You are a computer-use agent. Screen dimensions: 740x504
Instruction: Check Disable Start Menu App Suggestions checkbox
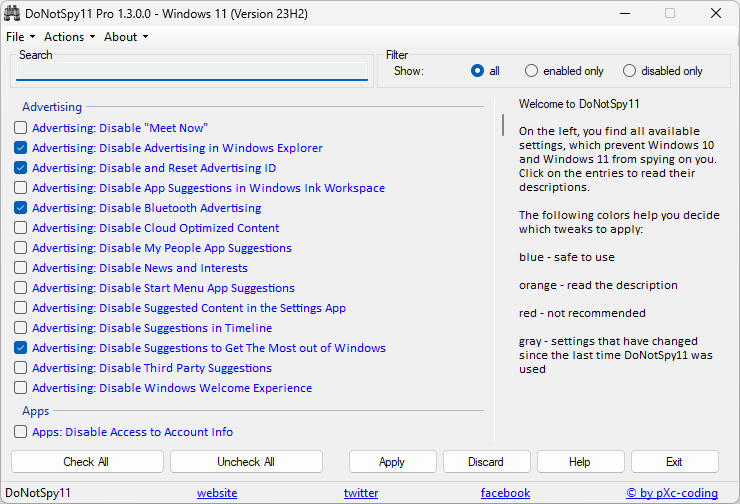(20, 287)
